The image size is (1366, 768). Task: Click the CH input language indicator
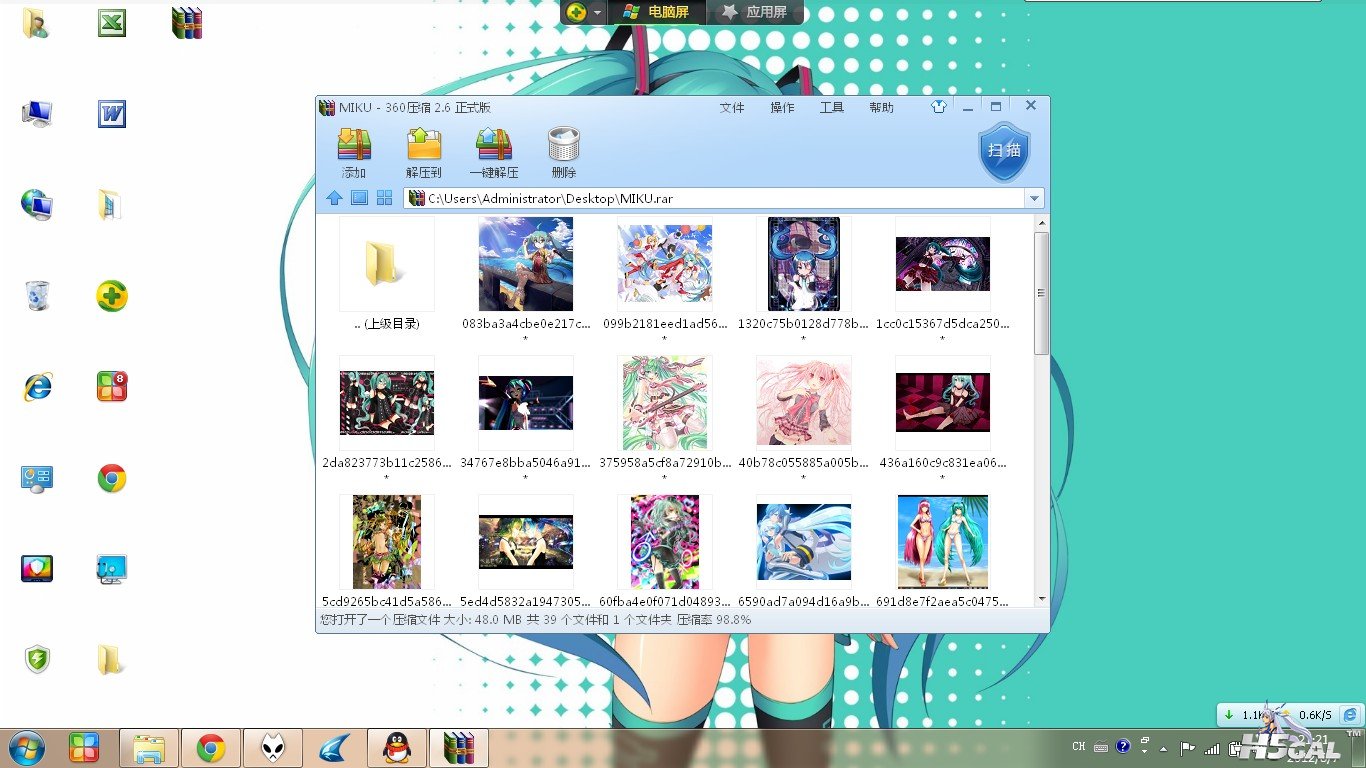tap(1078, 747)
